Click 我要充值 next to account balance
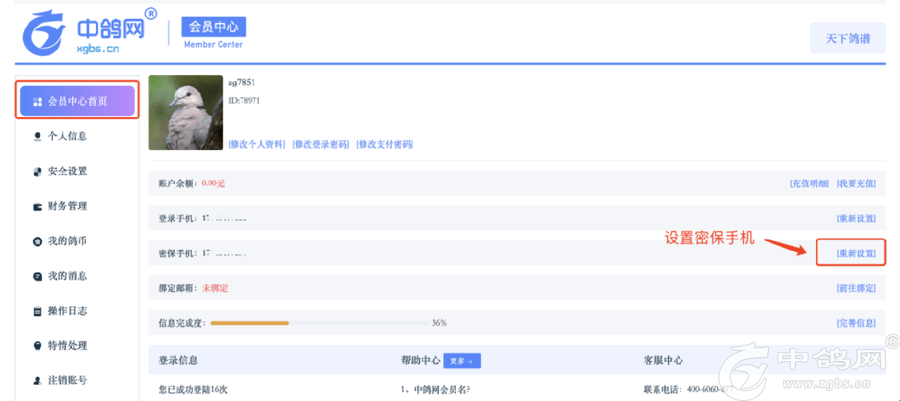The width and height of the screenshot is (900, 401). [856, 184]
